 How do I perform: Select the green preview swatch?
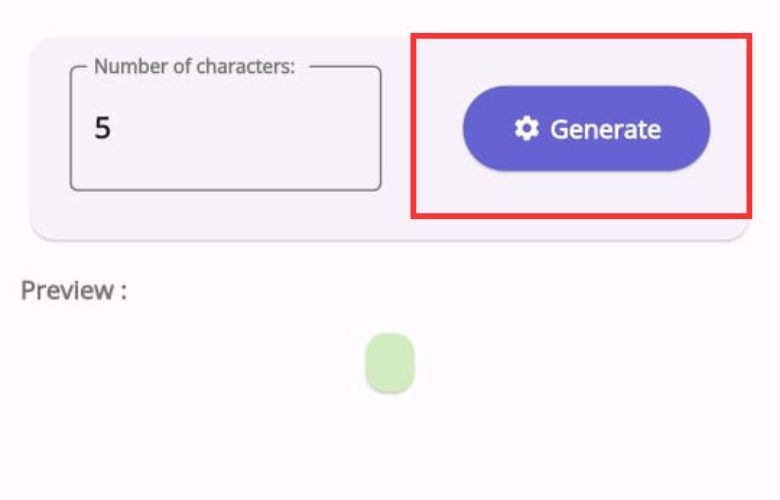[389, 363]
